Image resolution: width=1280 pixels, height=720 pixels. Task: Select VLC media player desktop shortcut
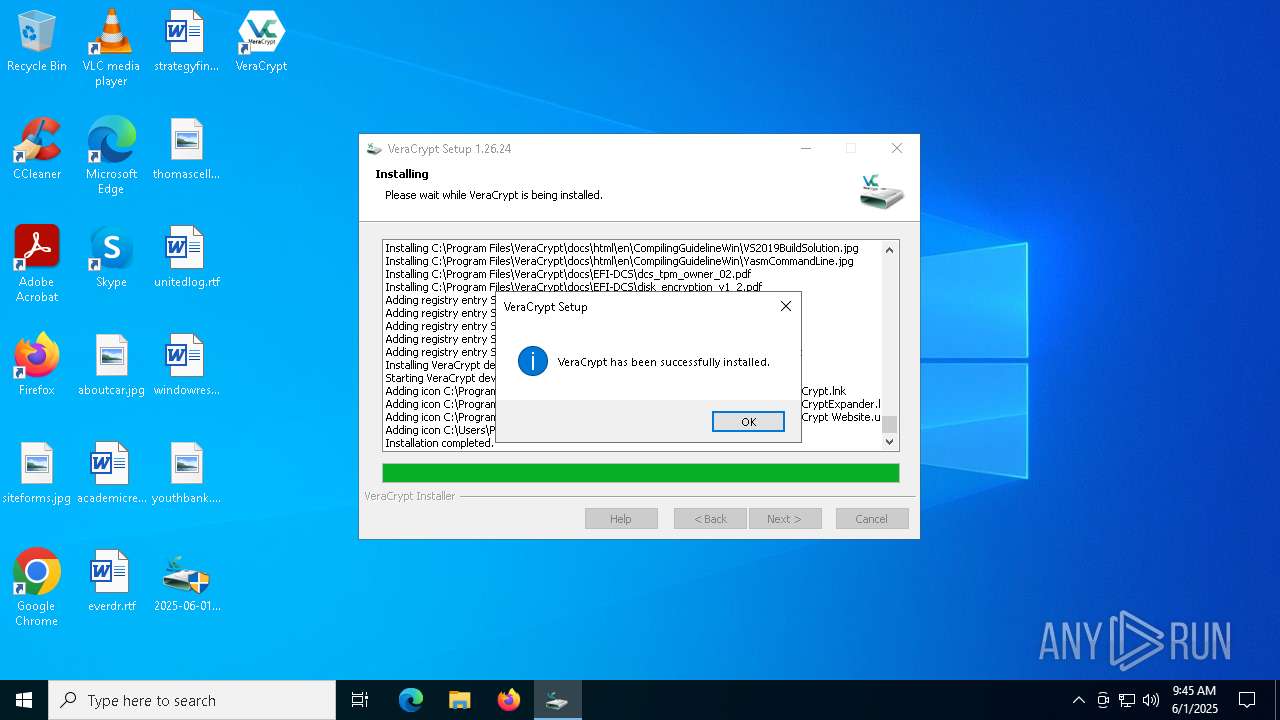(x=111, y=48)
